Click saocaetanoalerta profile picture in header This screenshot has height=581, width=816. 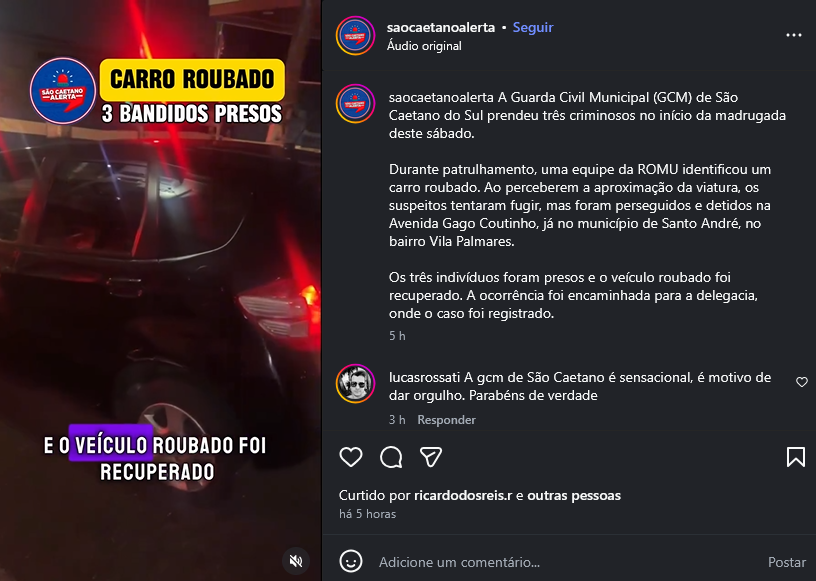tap(355, 35)
